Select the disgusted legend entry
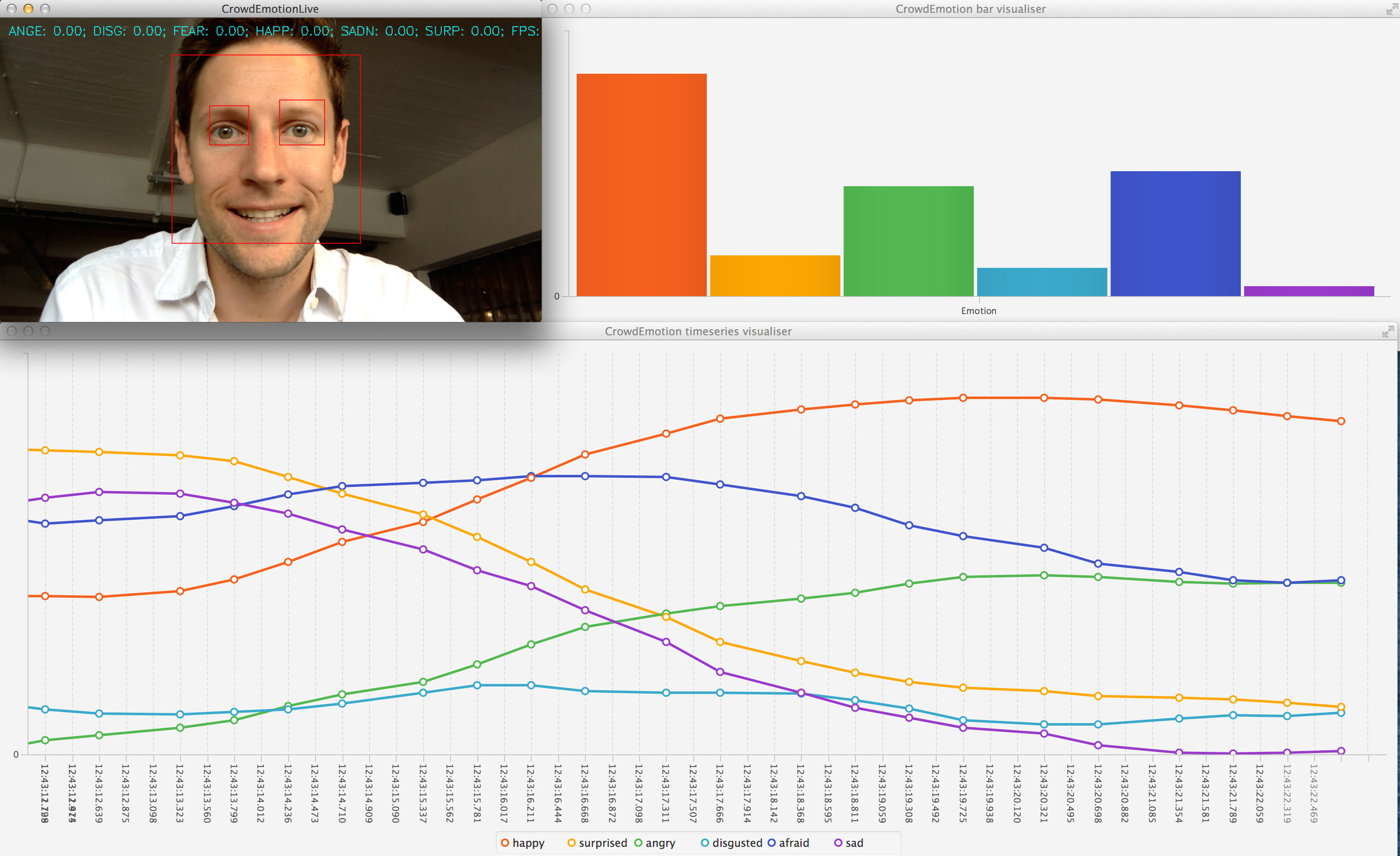This screenshot has height=856, width=1400. click(732, 843)
